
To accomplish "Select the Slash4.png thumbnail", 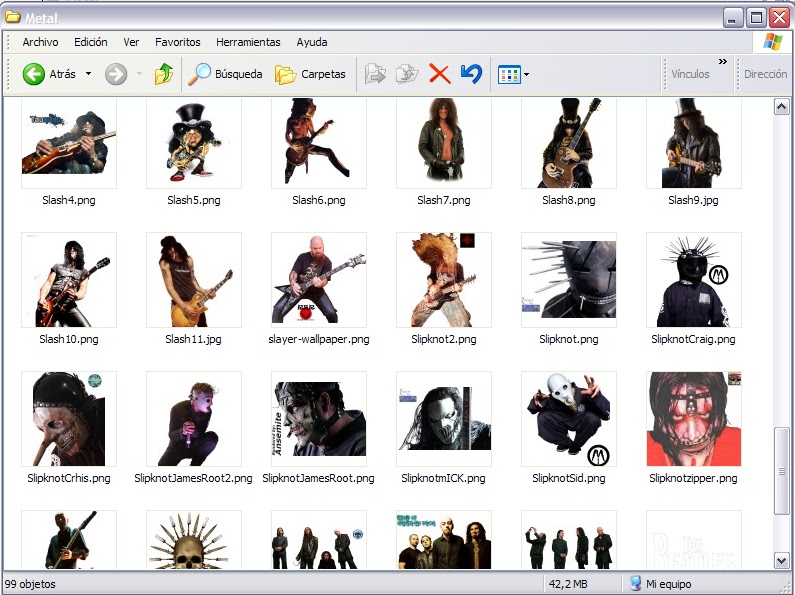I will pos(69,143).
